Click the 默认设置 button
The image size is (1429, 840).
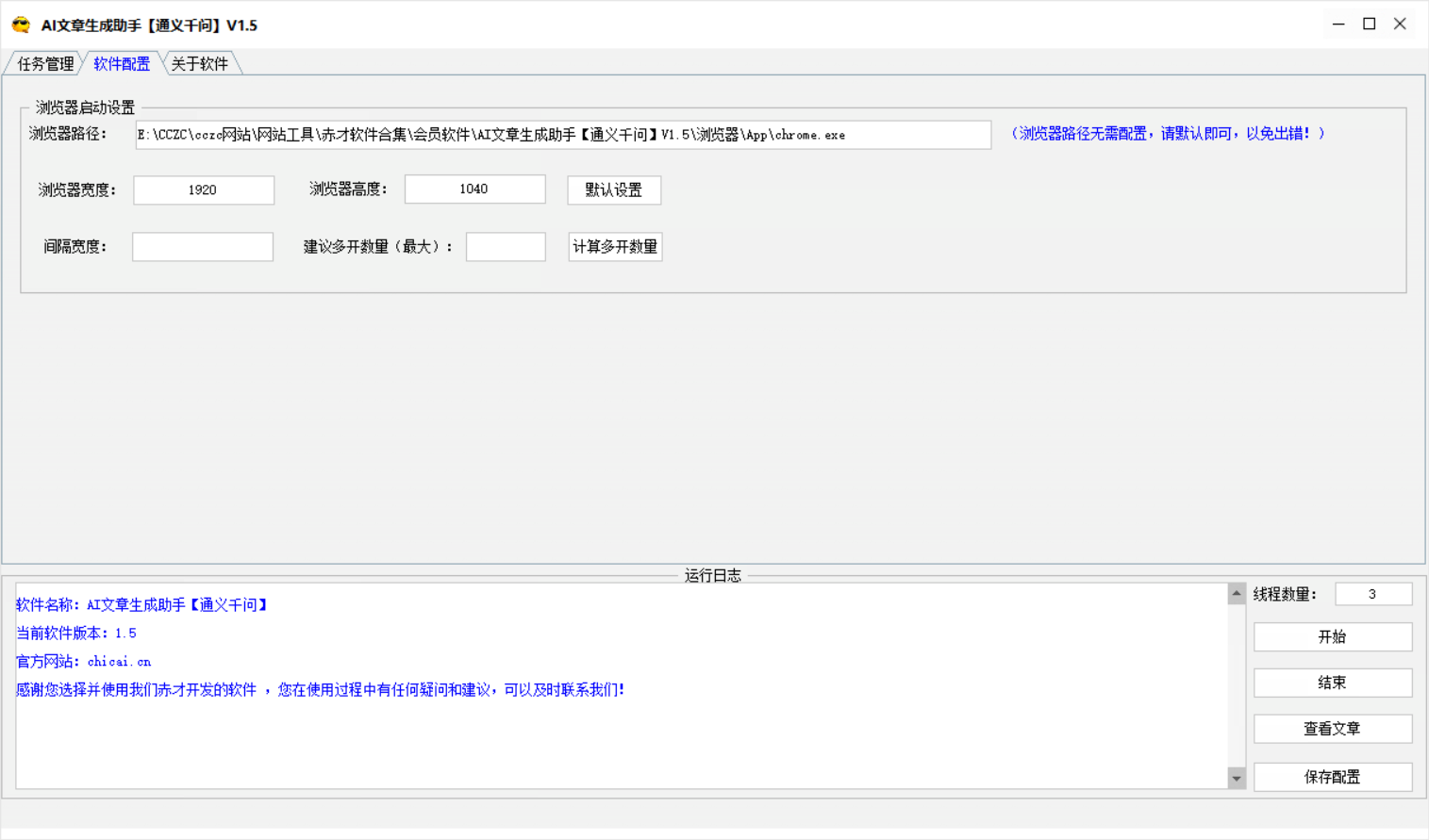[x=614, y=189]
